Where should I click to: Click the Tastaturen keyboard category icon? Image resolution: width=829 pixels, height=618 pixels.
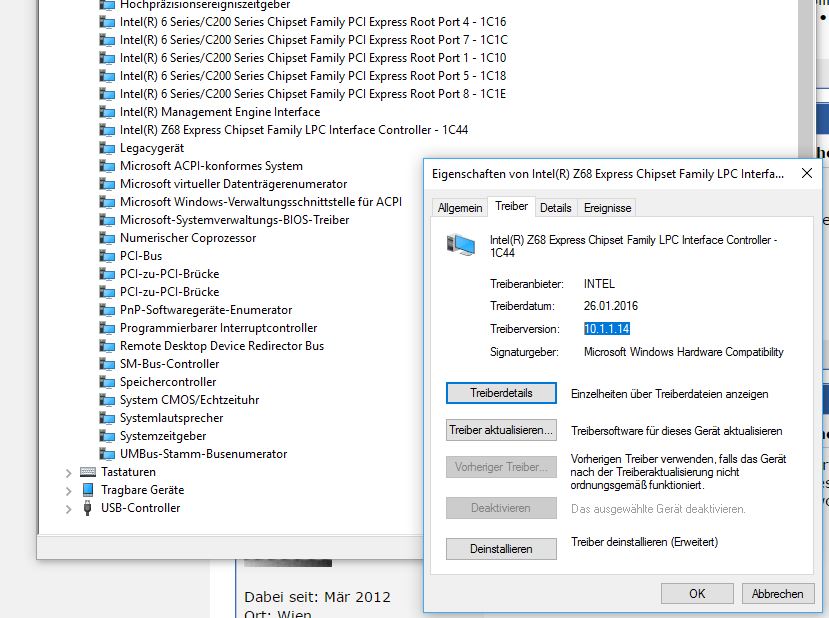pyautogui.click(x=88, y=472)
